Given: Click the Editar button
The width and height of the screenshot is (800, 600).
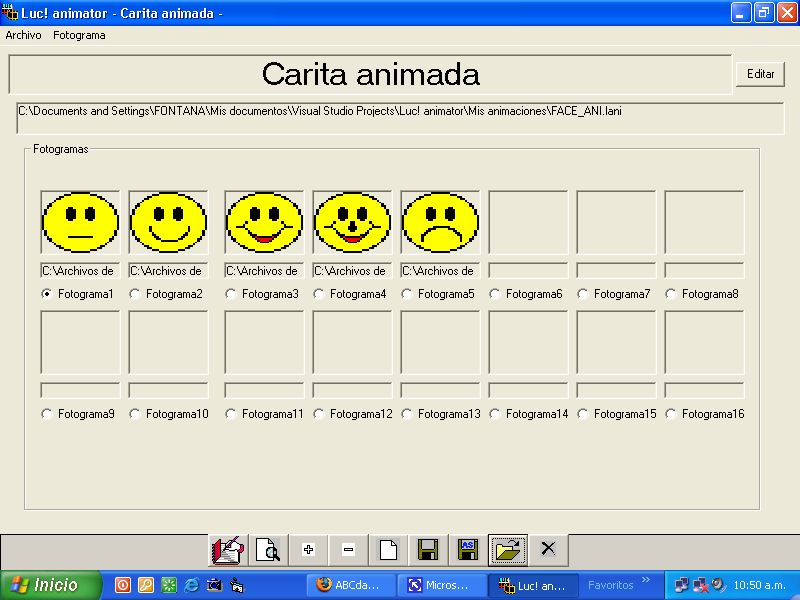Looking at the screenshot, I should [760, 74].
